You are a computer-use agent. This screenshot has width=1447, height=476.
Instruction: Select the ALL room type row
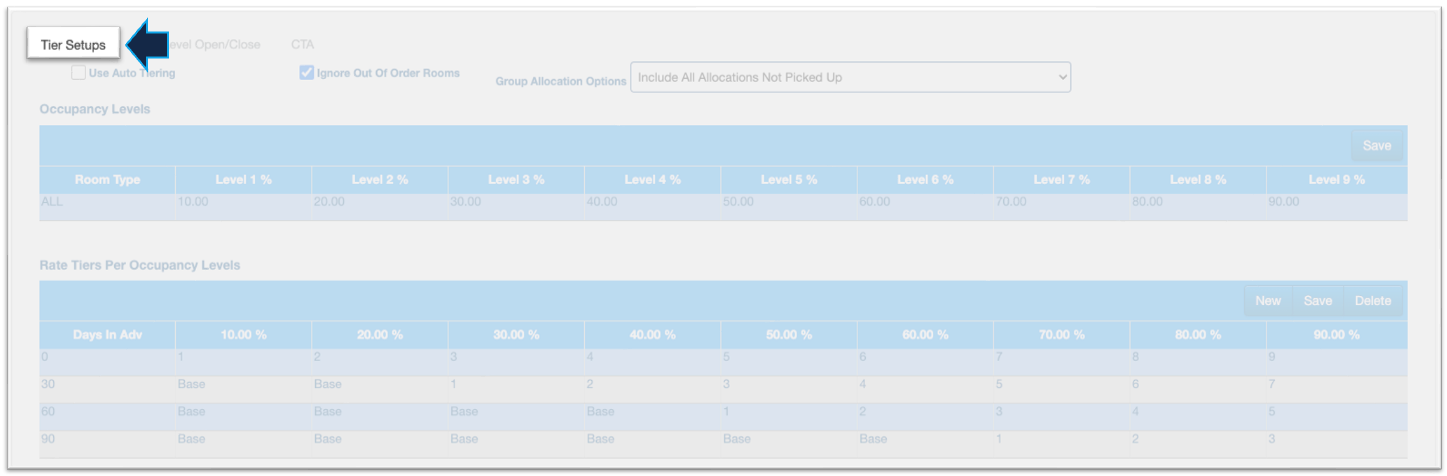[107, 202]
